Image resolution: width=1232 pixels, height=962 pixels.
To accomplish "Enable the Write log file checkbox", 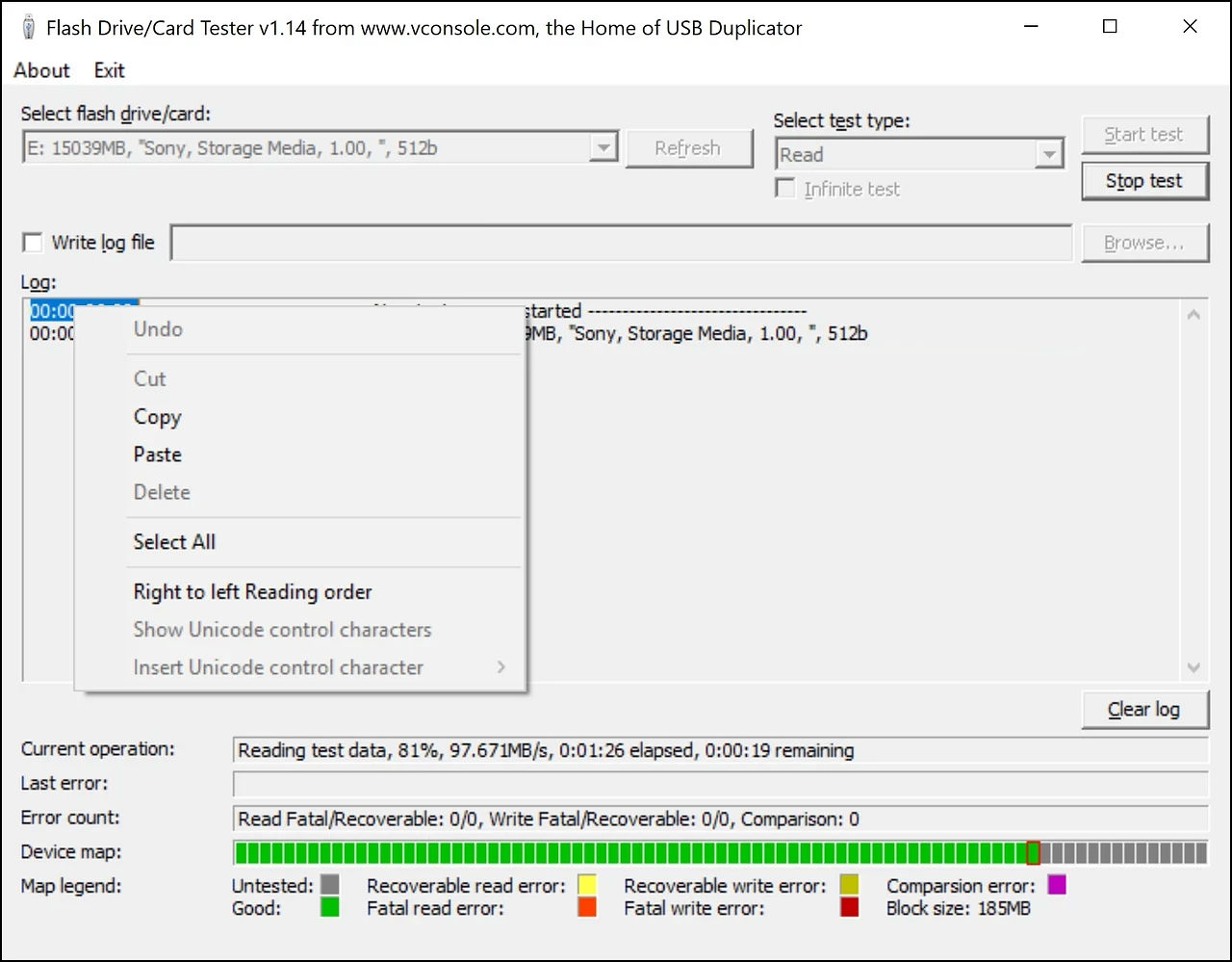I will (x=32, y=242).
